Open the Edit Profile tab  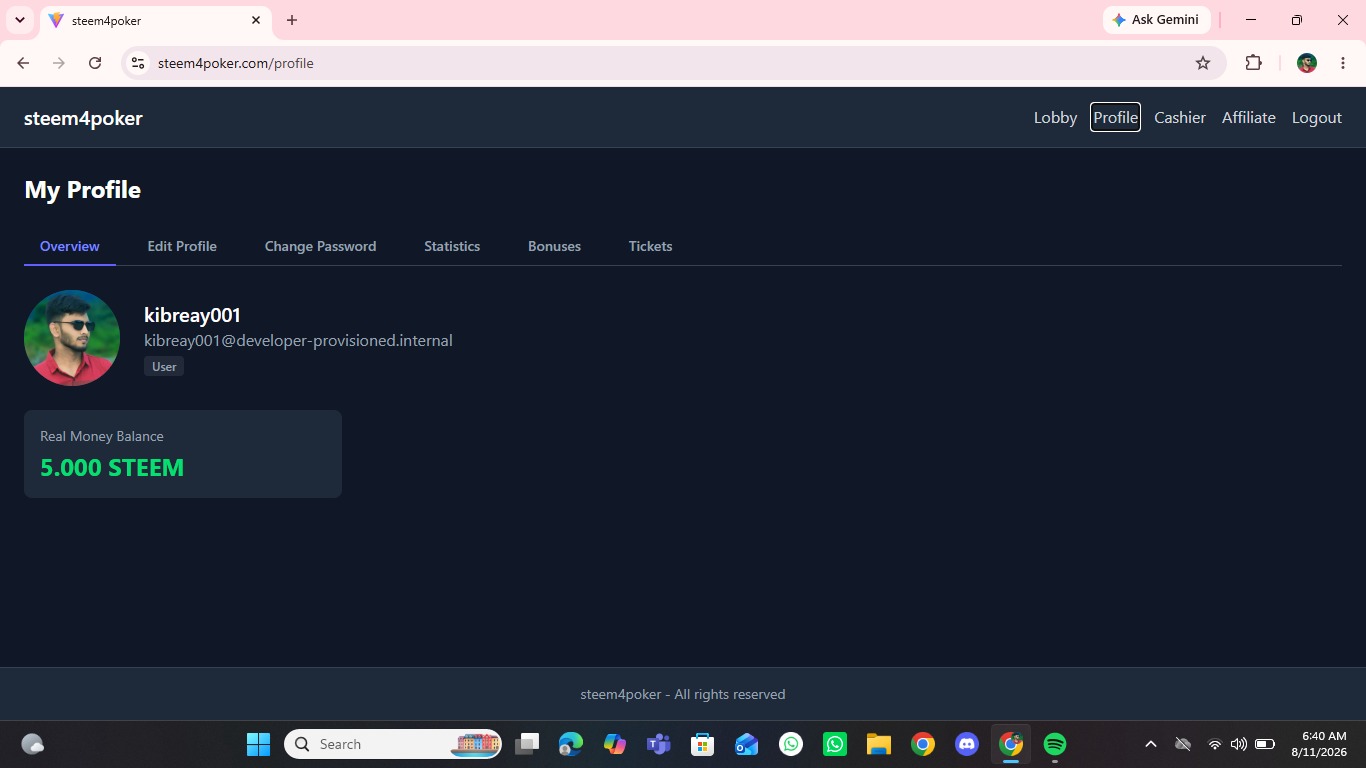[182, 246]
